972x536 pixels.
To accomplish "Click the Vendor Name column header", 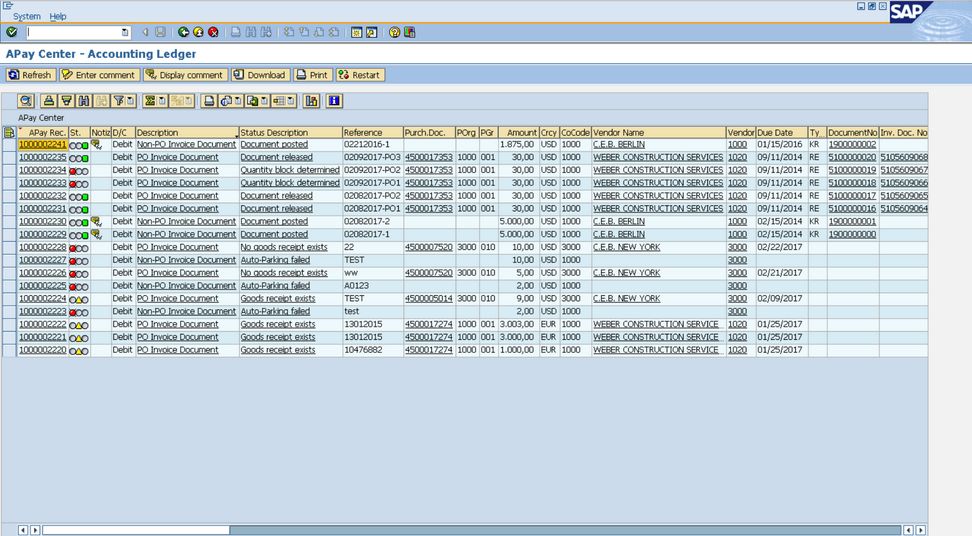I will pyautogui.click(x=659, y=132).
